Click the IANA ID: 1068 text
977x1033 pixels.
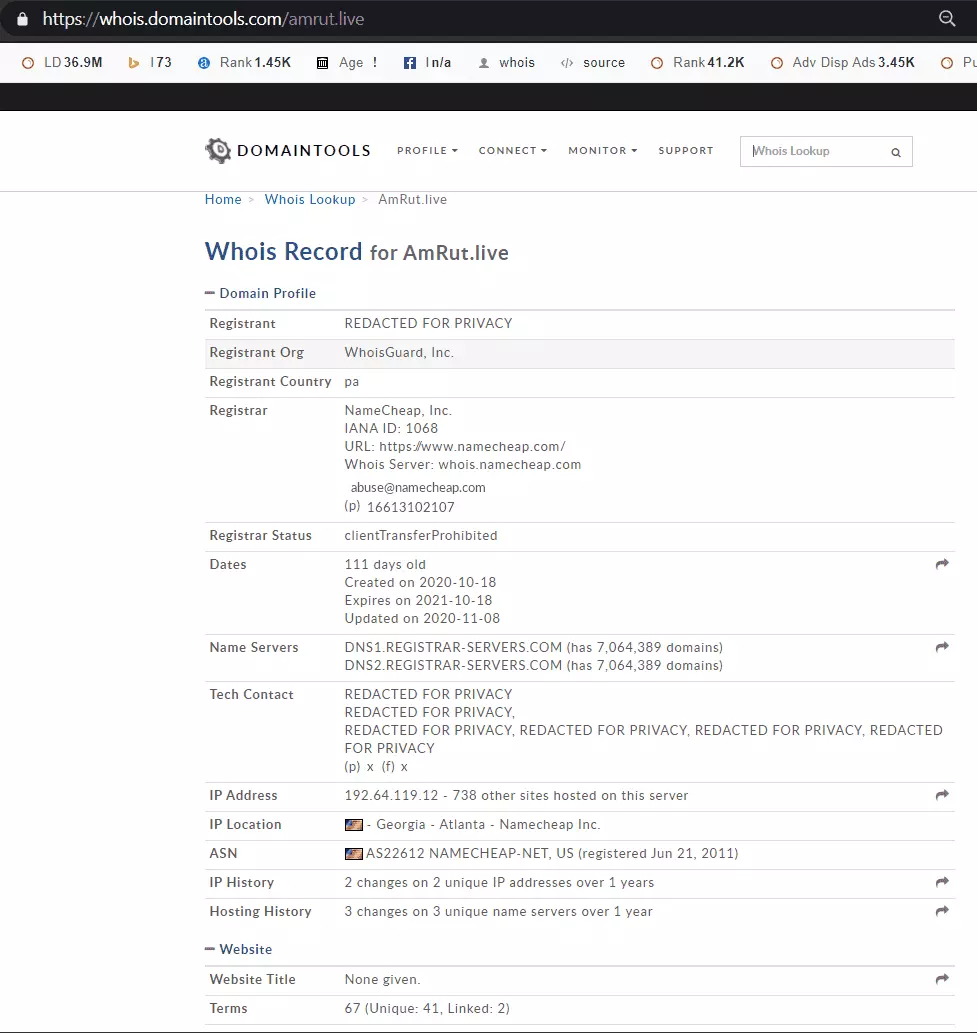tap(391, 428)
